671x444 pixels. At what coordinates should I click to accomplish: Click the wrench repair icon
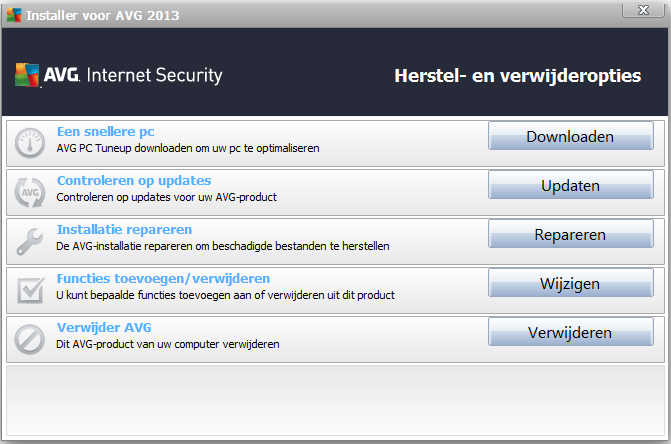[30, 241]
